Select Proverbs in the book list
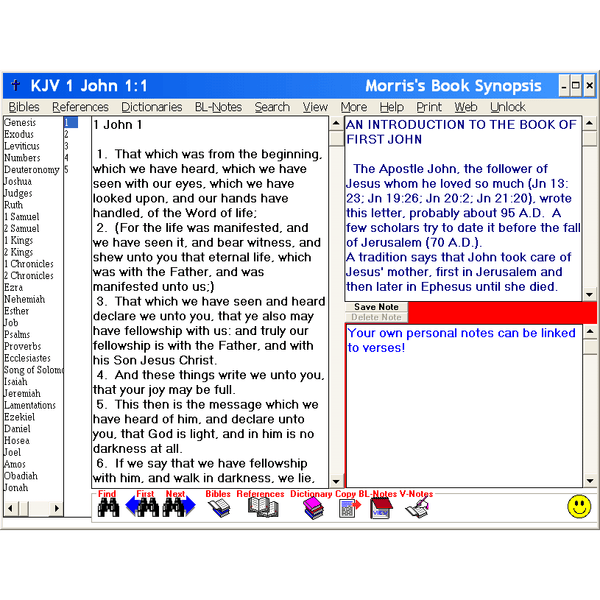 23,346
